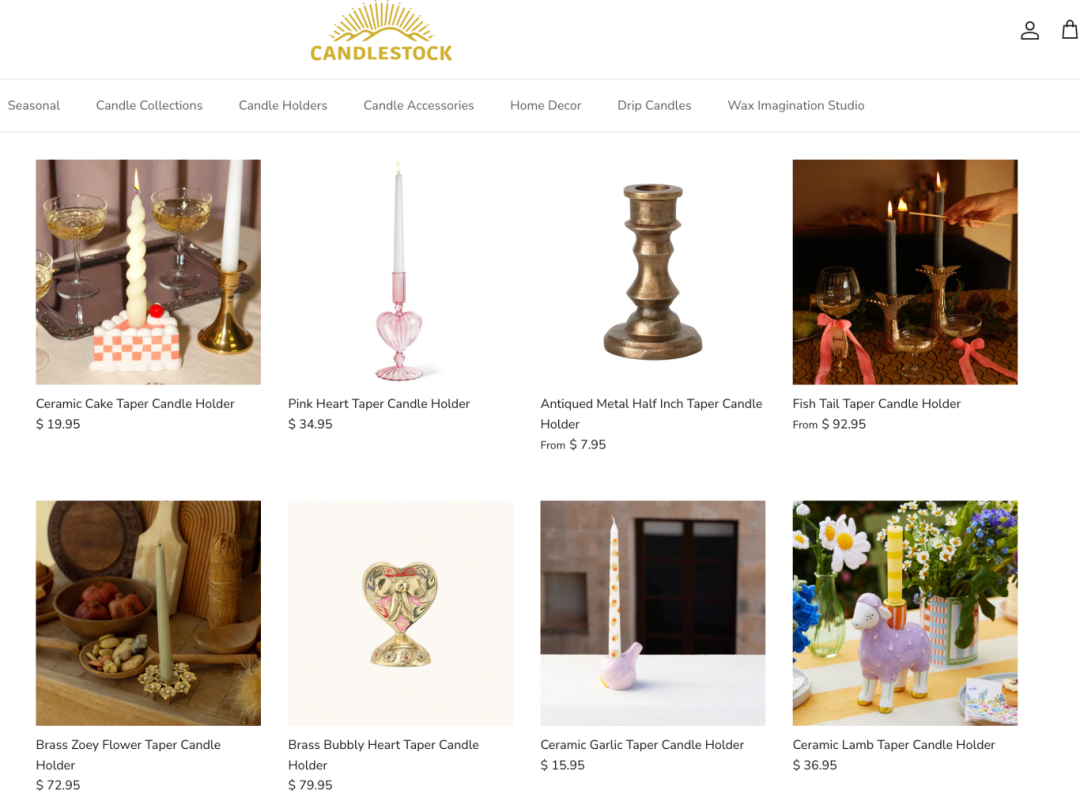The width and height of the screenshot is (1080, 794).
Task: Go to Candle Accessories
Action: pos(418,105)
